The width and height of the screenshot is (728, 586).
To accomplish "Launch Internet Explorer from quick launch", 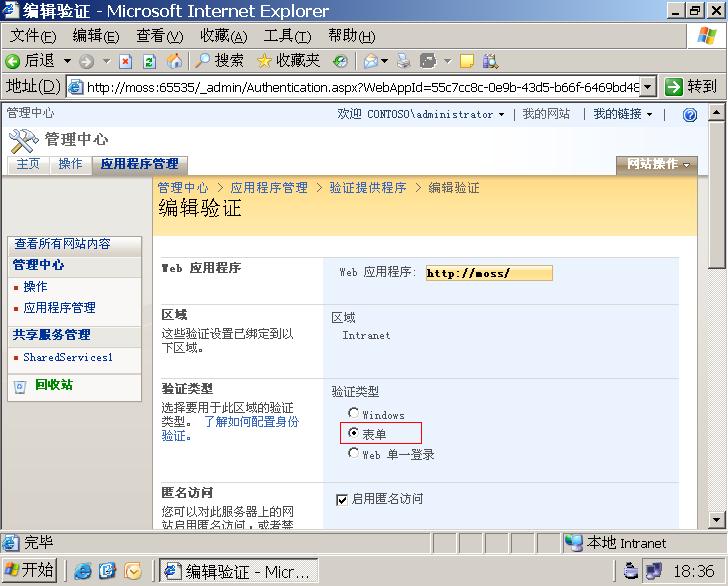I will [x=83, y=571].
